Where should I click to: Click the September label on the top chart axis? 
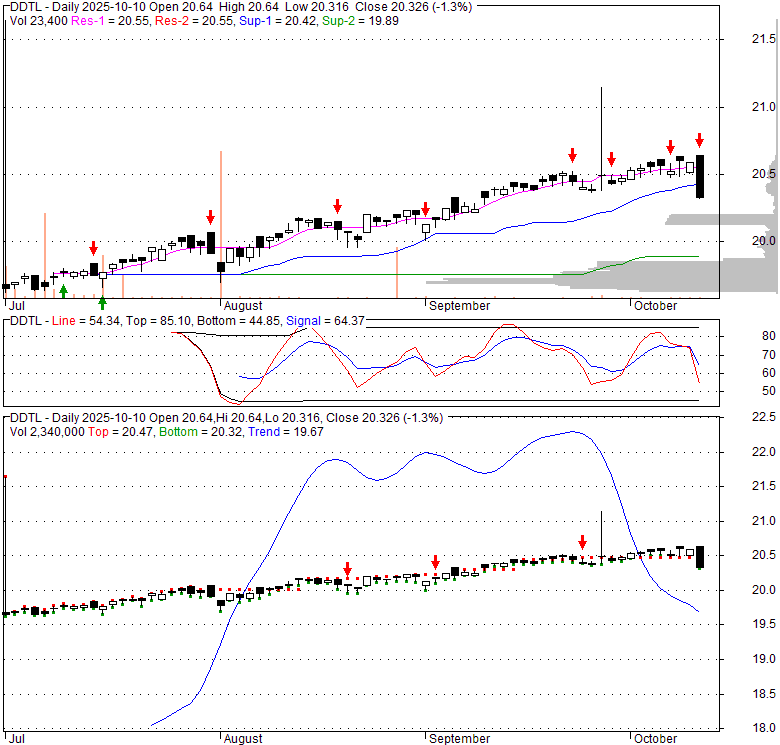point(459,306)
